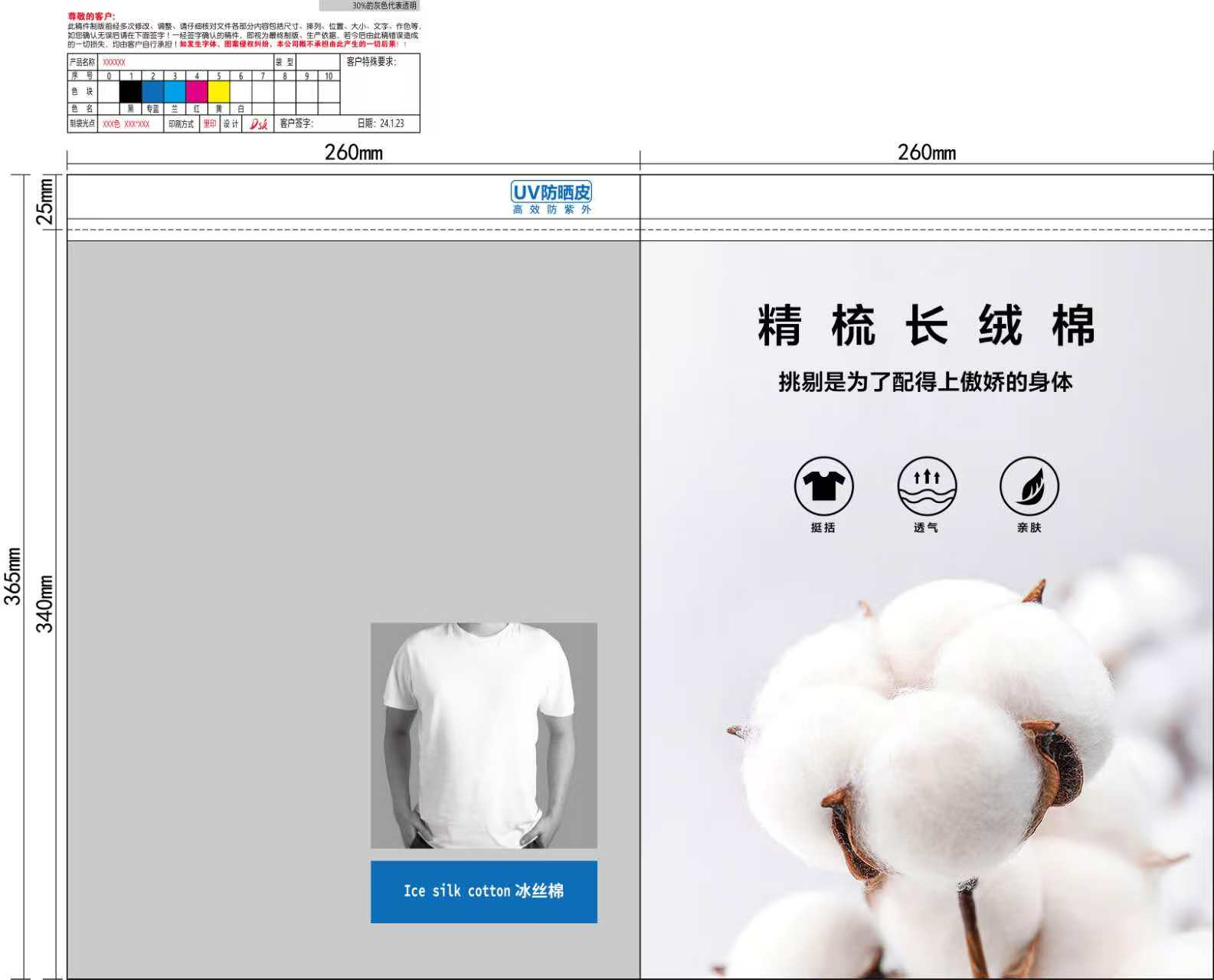Click the UV防晒皮 logo badge
Image resolution: width=1214 pixels, height=980 pixels.
pos(551,198)
